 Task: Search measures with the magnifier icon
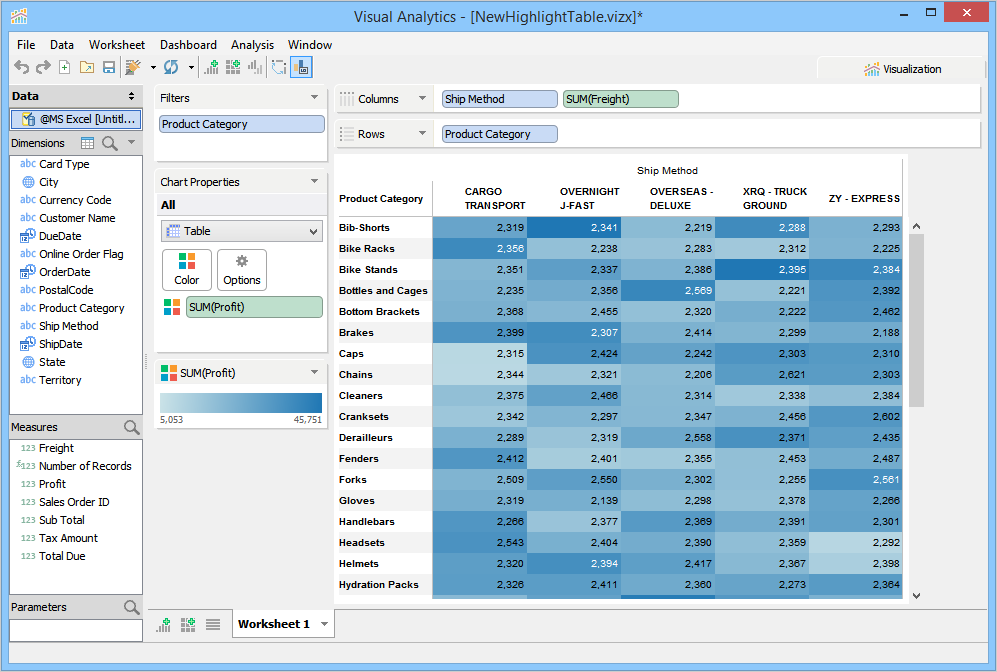(131, 427)
